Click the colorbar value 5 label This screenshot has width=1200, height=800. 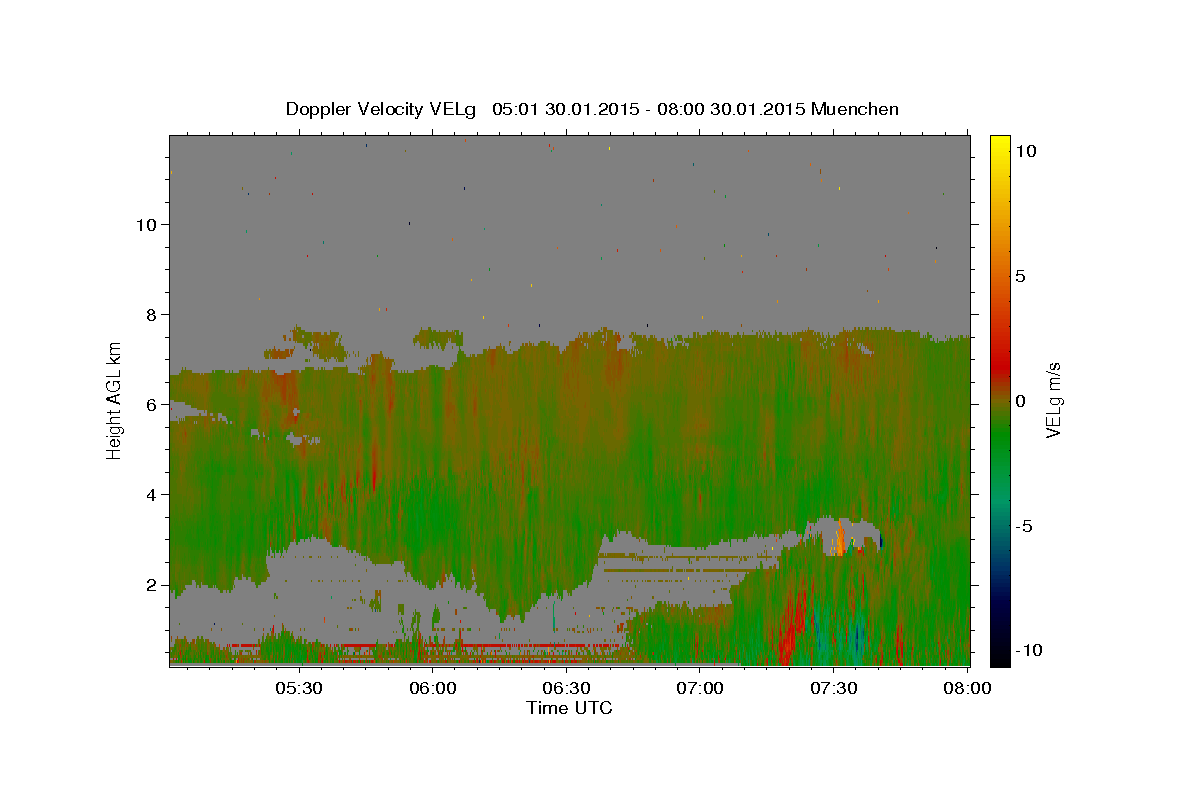(x=1020, y=275)
